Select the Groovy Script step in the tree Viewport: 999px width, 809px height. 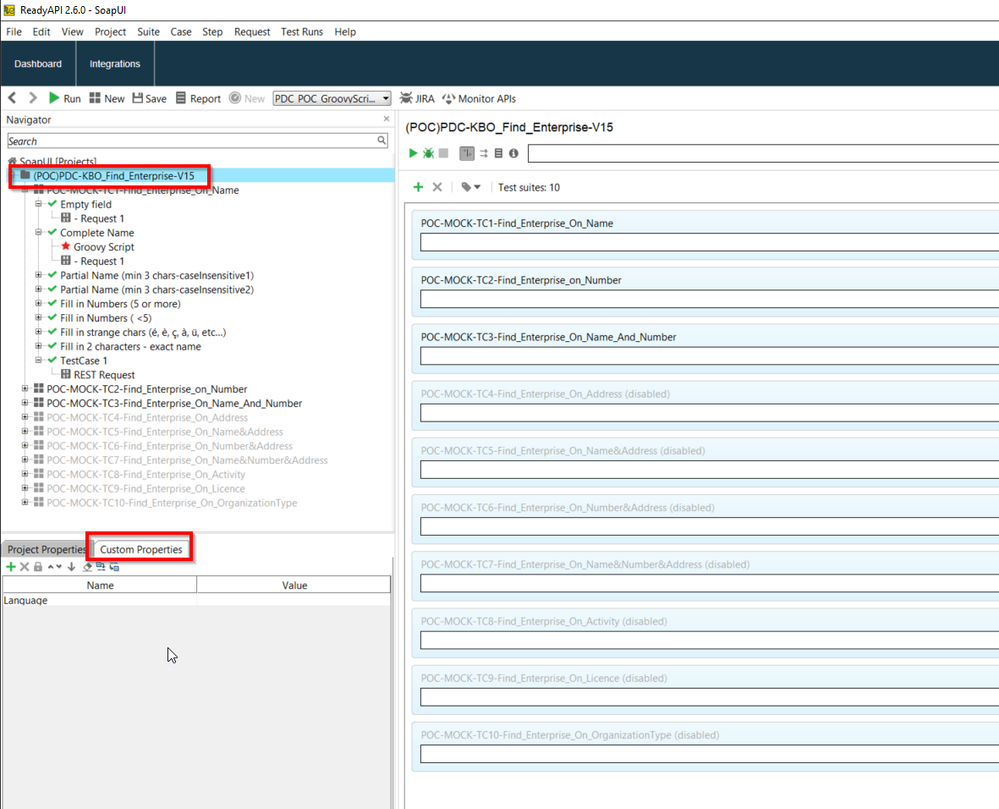103,247
